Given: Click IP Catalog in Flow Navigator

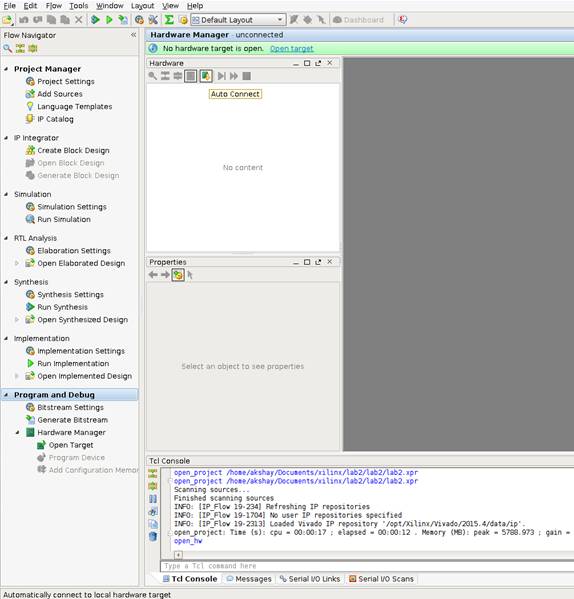Looking at the screenshot, I should (49, 119).
